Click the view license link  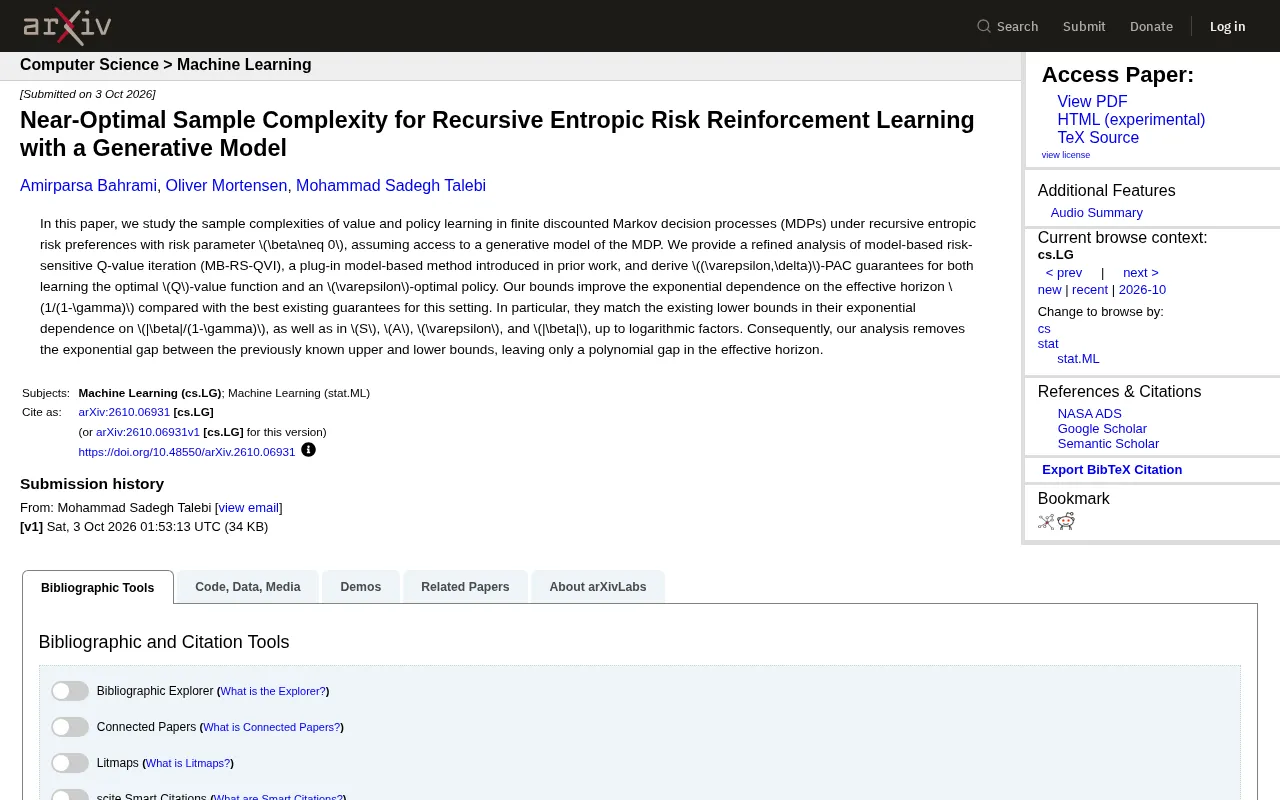coord(1066,155)
